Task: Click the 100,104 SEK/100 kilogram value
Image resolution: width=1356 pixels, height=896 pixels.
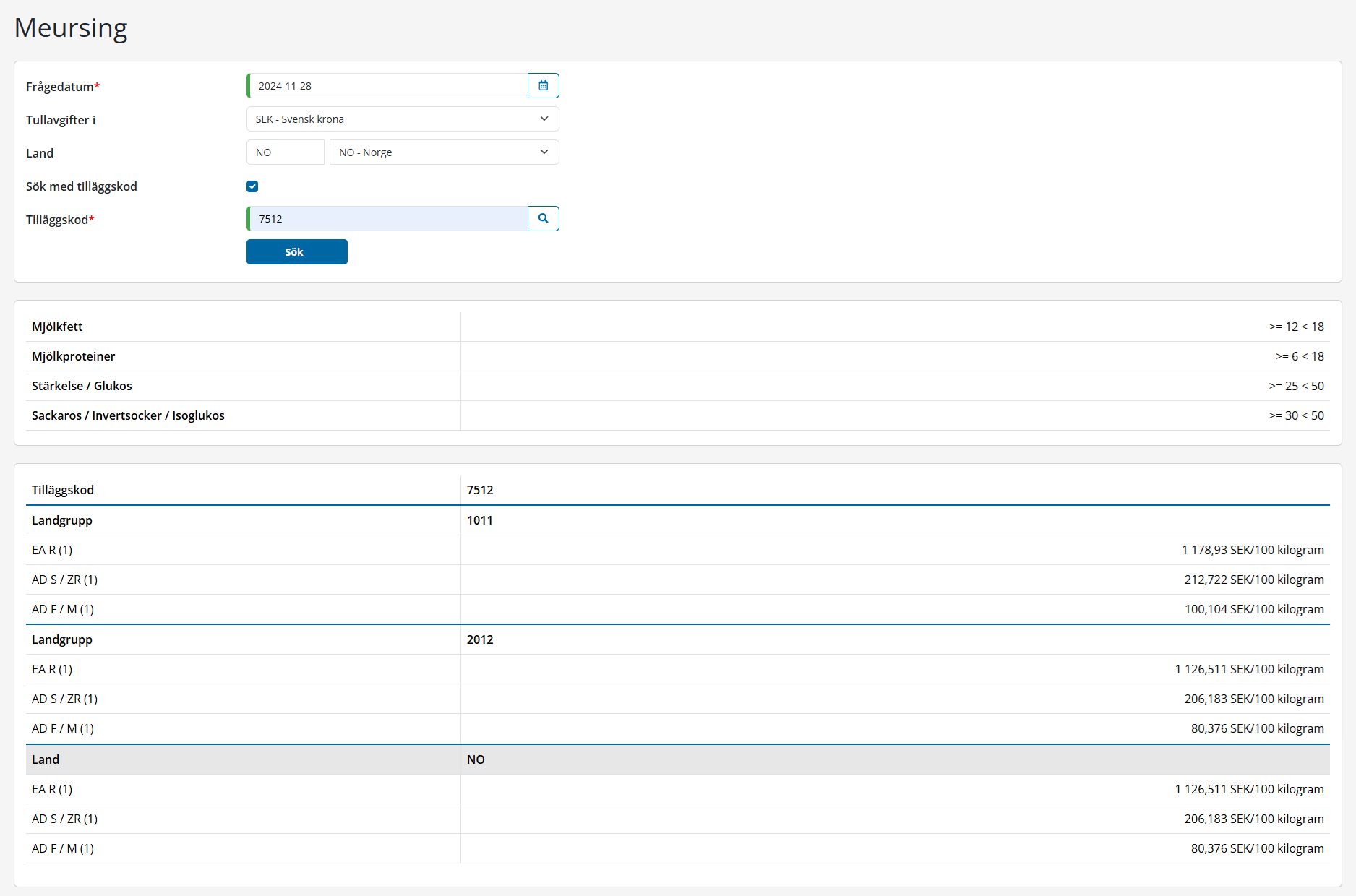Action: [1254, 609]
